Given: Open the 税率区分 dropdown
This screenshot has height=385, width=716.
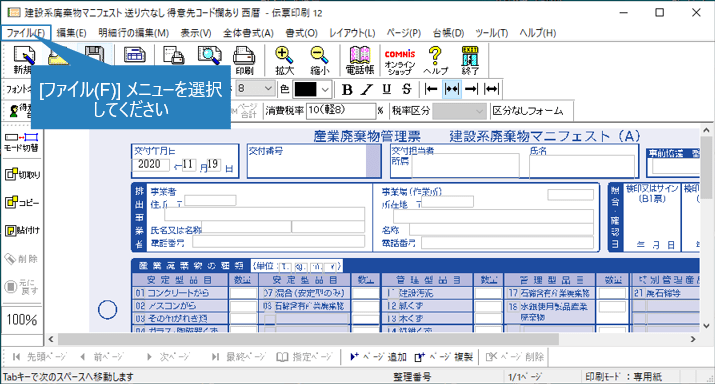Looking at the screenshot, I should tap(459, 111).
